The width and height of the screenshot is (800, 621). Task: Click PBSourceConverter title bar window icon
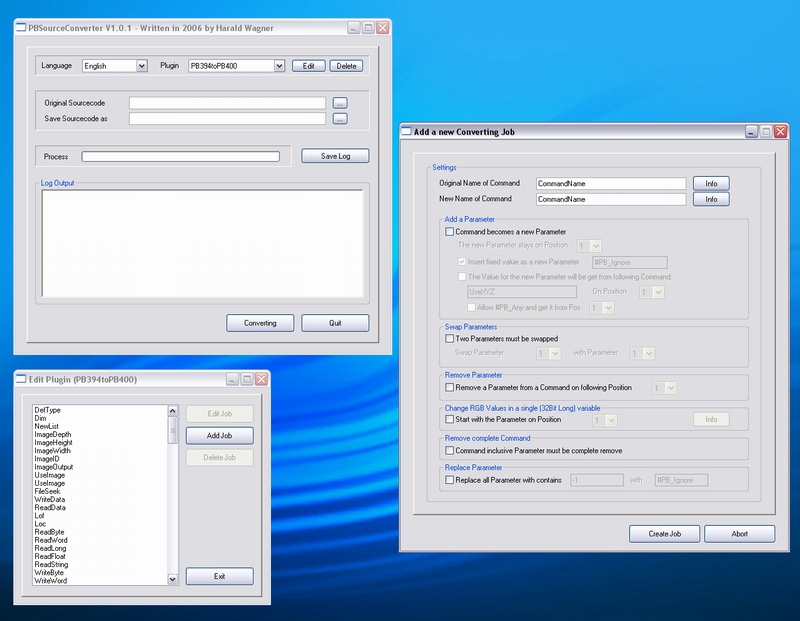click(21, 29)
